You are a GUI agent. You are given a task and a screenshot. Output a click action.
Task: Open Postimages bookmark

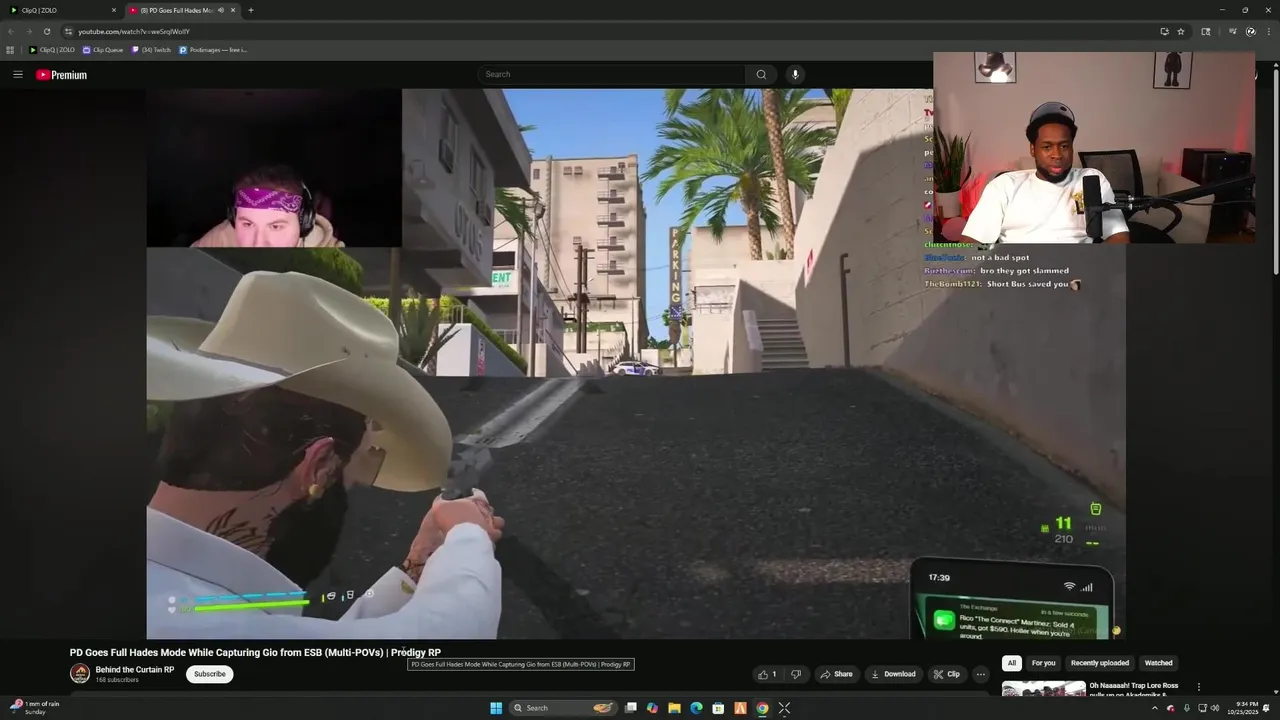[213, 49]
